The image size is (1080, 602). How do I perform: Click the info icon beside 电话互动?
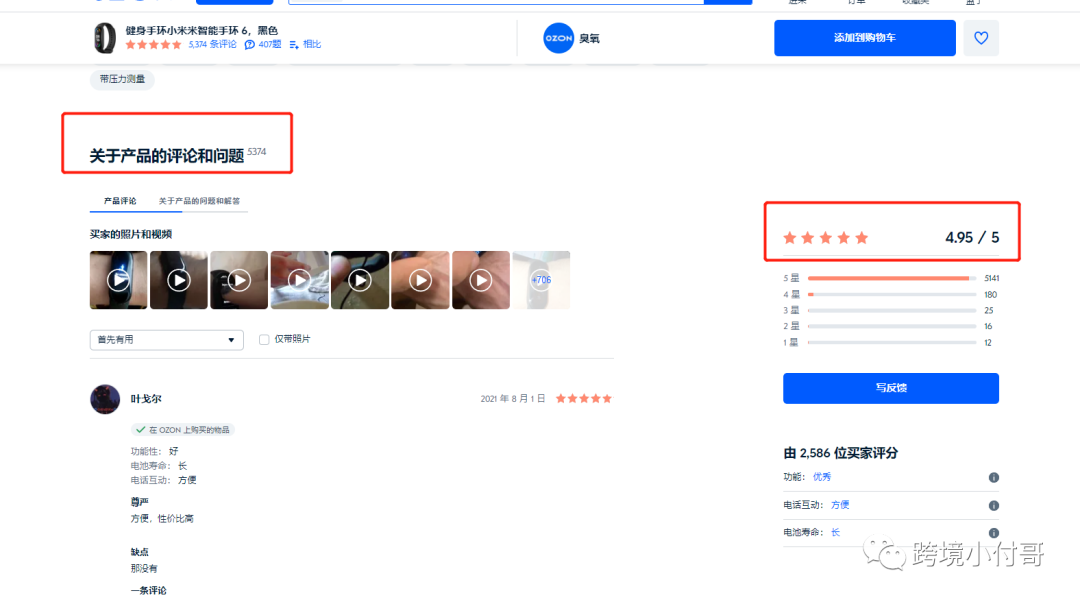[993, 504]
